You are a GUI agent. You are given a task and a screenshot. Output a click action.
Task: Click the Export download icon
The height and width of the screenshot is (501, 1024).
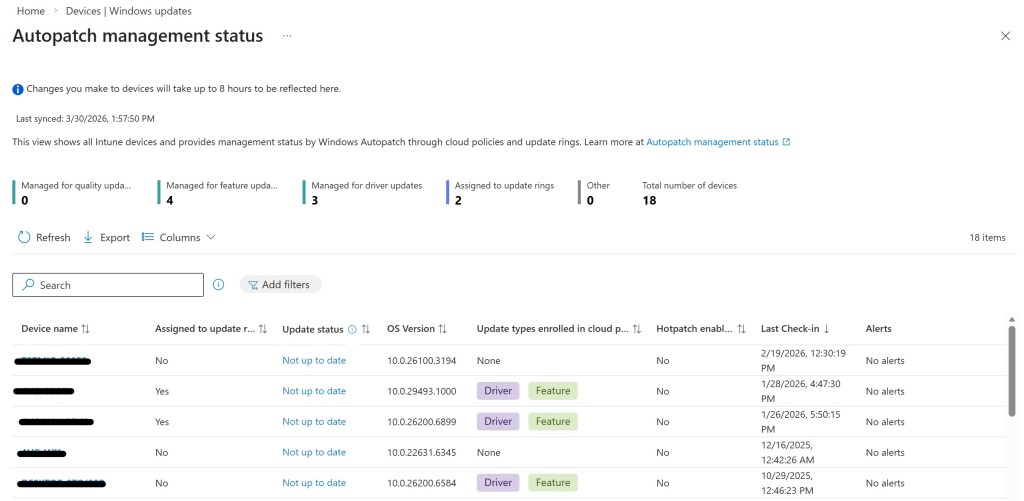(x=88, y=238)
